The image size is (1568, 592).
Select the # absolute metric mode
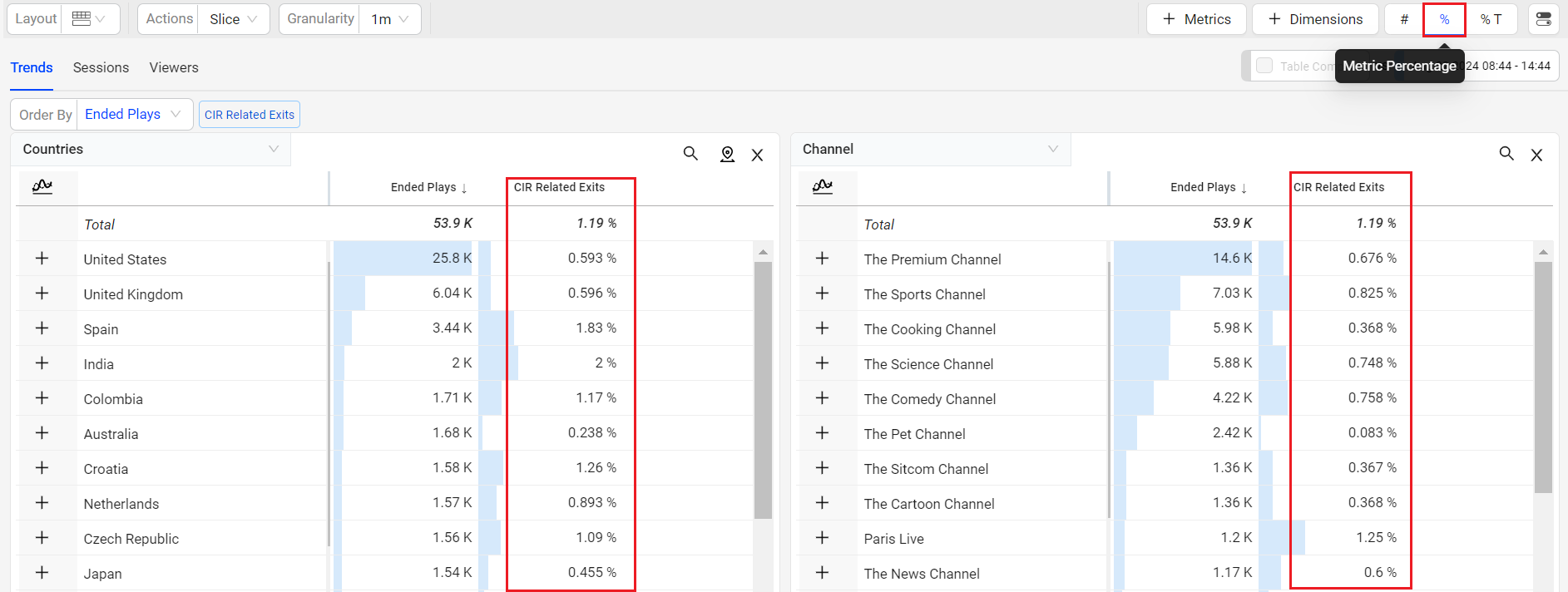pyautogui.click(x=1404, y=19)
